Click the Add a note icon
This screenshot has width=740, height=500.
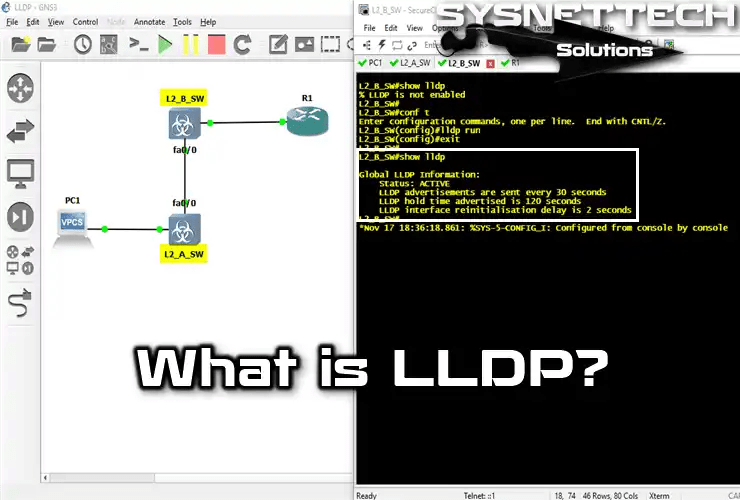click(278, 45)
